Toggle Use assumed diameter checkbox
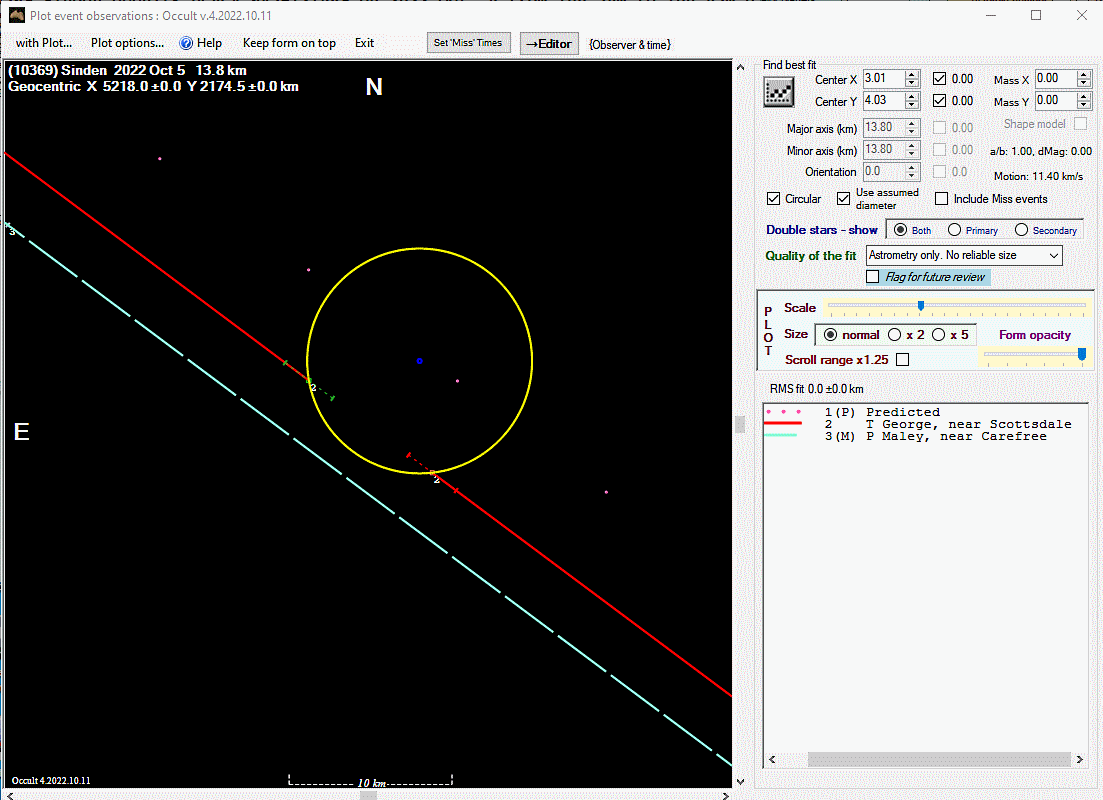The width and height of the screenshot is (1103, 800). (x=843, y=198)
